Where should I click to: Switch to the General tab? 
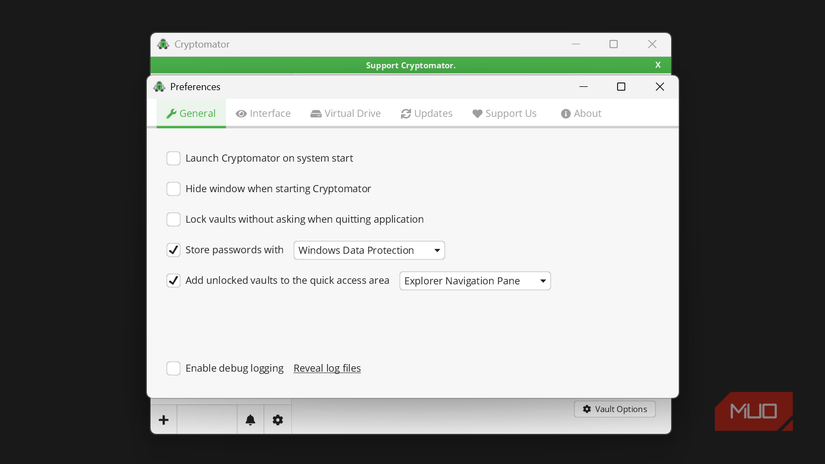click(191, 113)
